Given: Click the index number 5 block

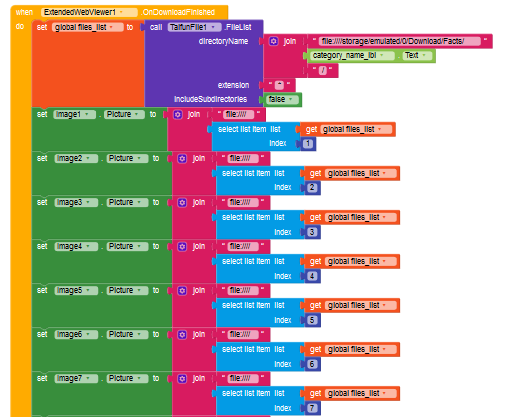Looking at the screenshot, I should point(312,320).
